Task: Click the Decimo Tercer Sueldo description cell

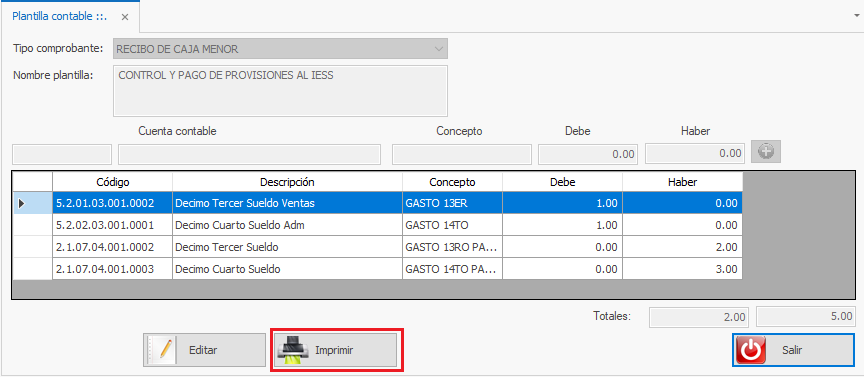Action: (287, 247)
